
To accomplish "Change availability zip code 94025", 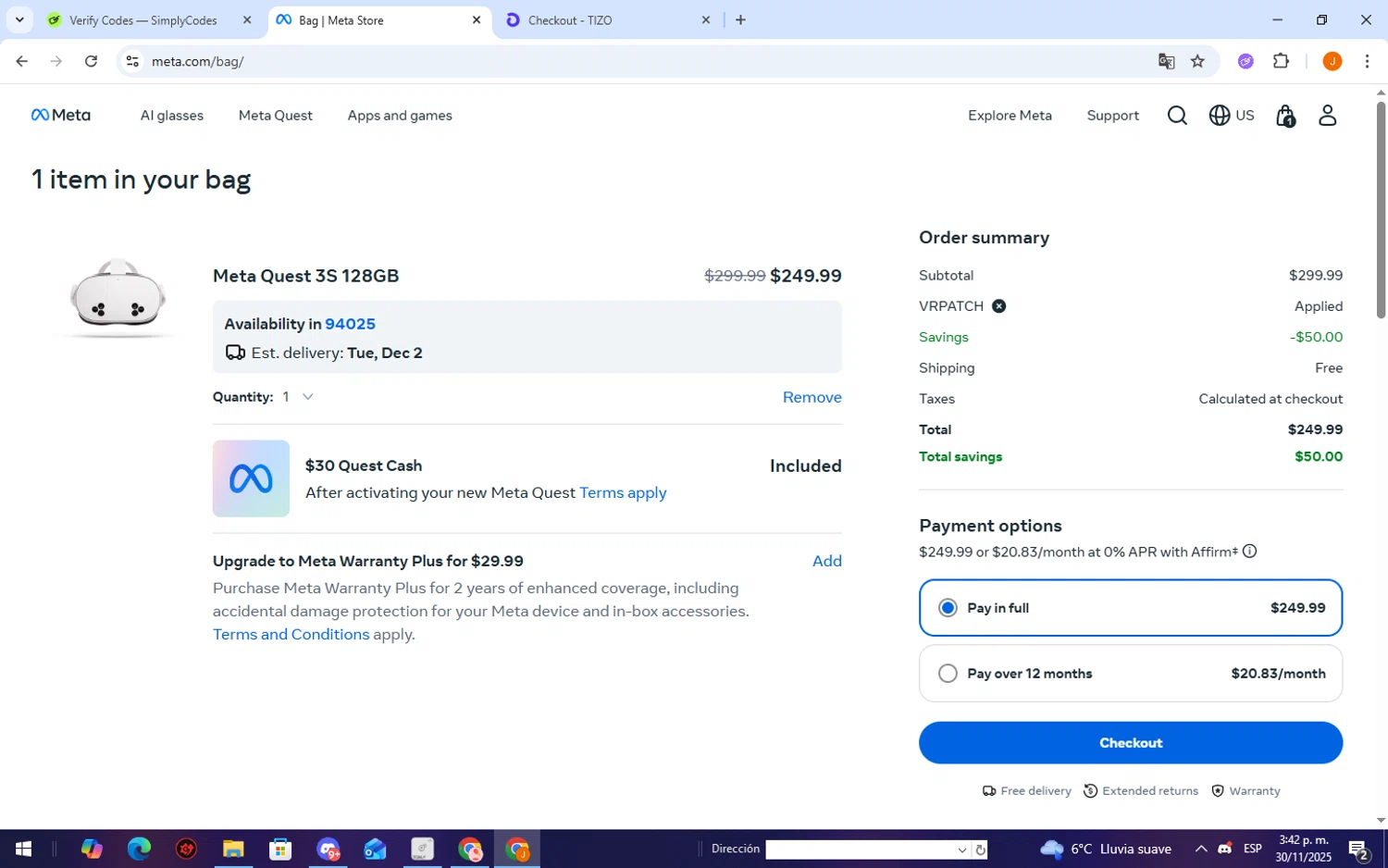I will pyautogui.click(x=350, y=324).
